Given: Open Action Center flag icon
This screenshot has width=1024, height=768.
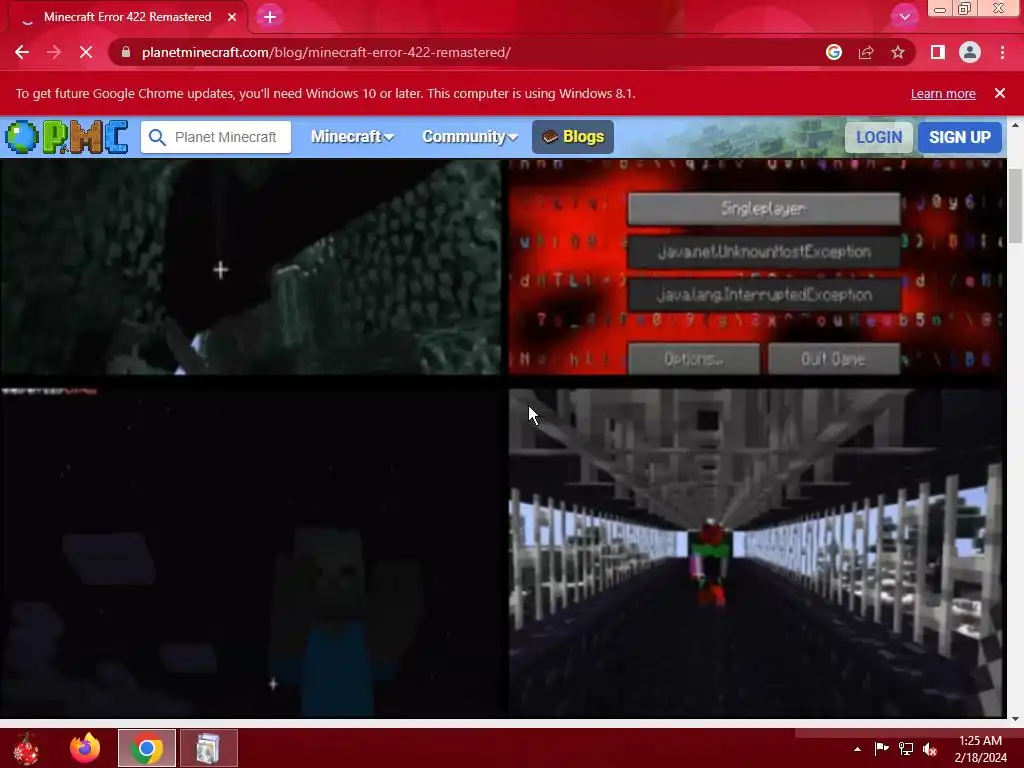Looking at the screenshot, I should click(x=881, y=749).
